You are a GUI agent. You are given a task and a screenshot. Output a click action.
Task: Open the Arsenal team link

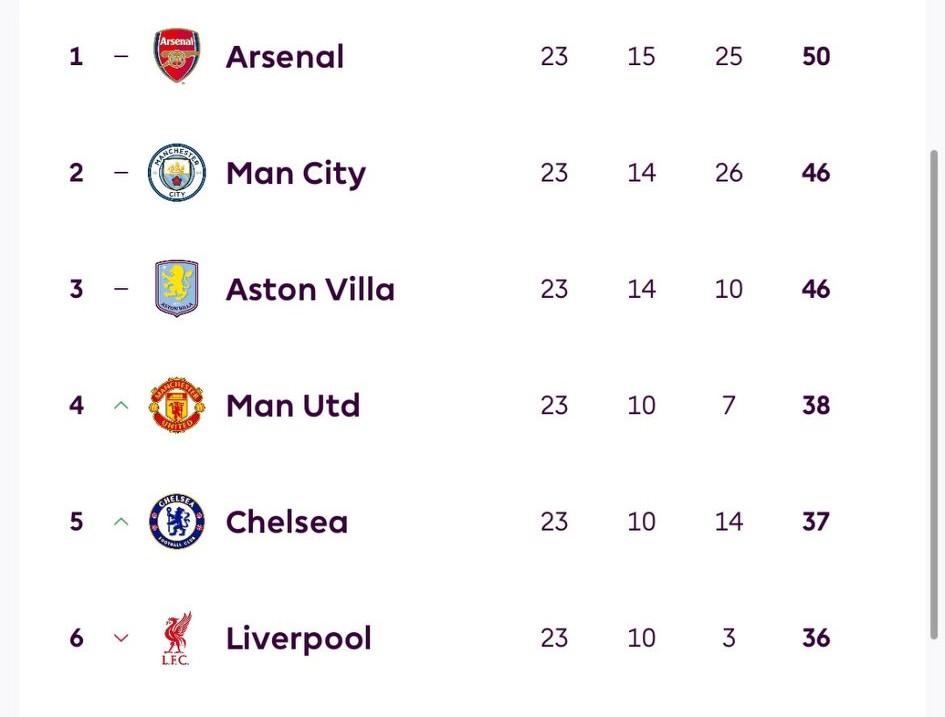pyautogui.click(x=285, y=56)
